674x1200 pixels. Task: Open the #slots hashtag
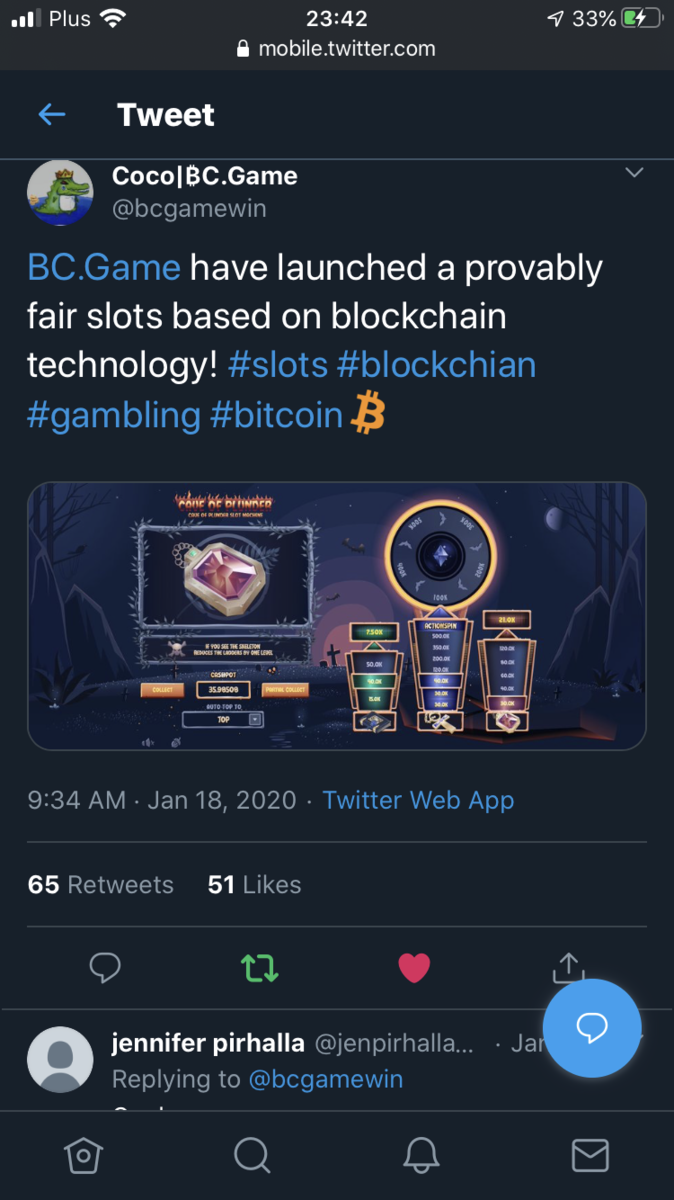[x=278, y=365]
